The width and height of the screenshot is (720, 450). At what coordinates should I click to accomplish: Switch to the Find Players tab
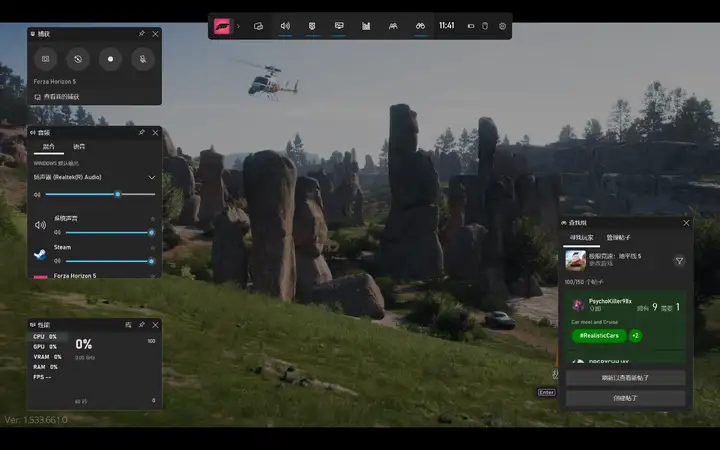[581, 238]
